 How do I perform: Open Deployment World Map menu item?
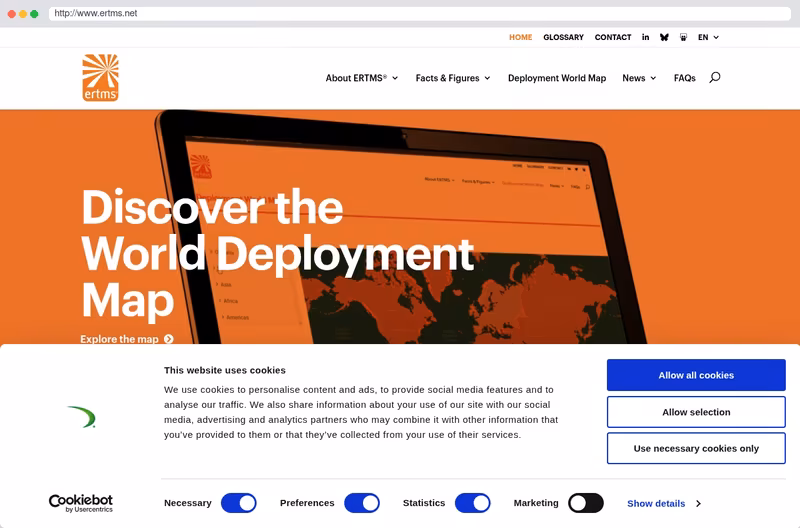(557, 78)
